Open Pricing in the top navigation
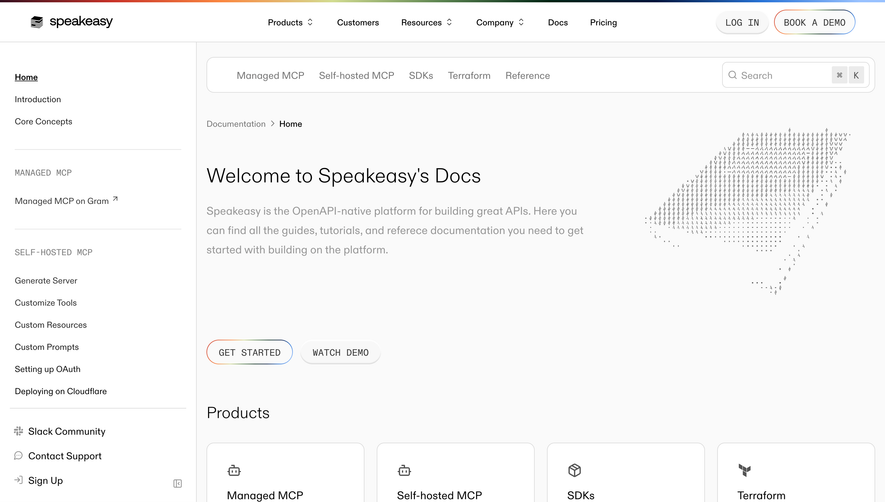Screen dimensions: 885x502 tap(603, 23)
